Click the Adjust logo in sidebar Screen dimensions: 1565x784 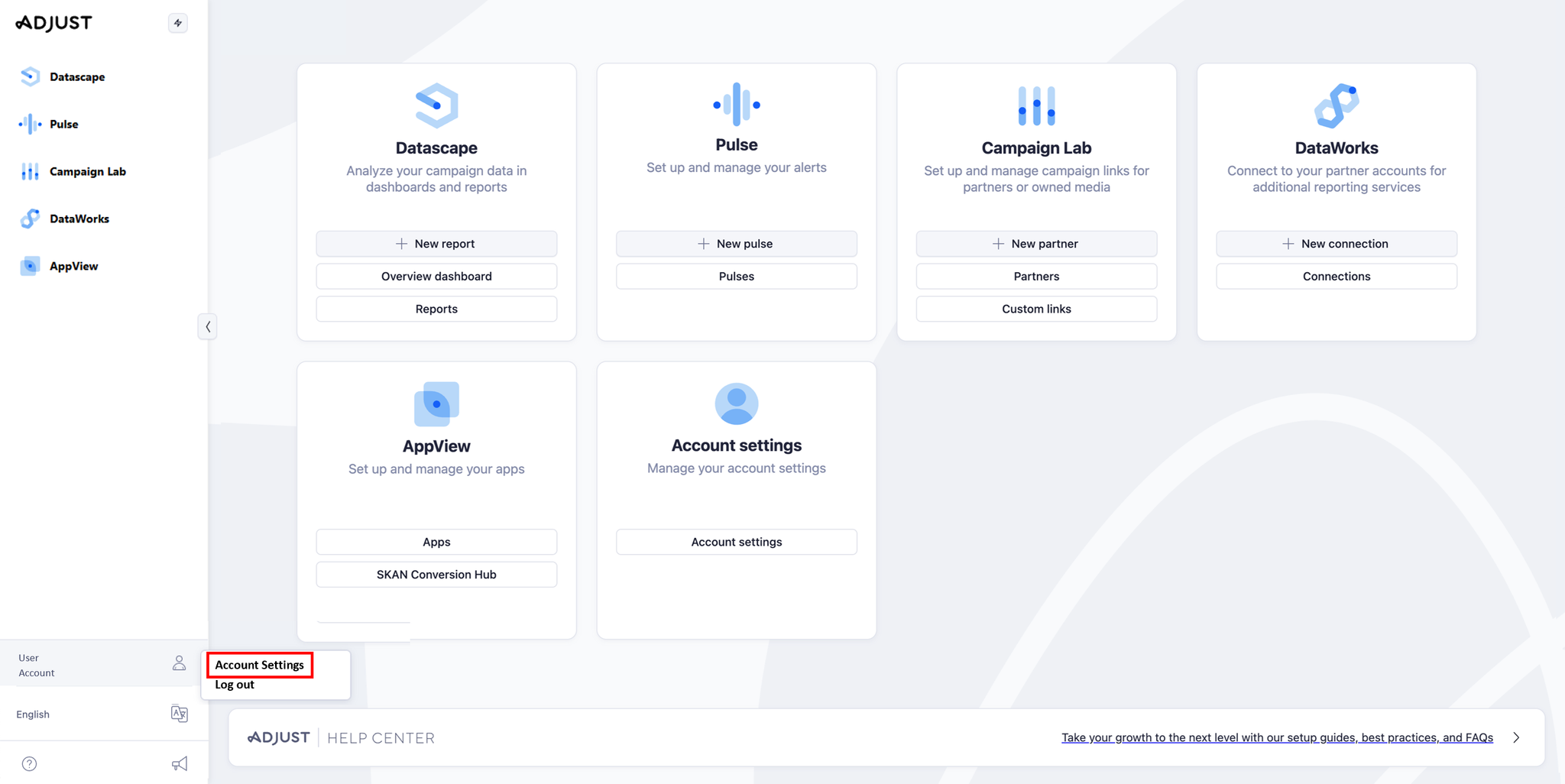tap(53, 23)
